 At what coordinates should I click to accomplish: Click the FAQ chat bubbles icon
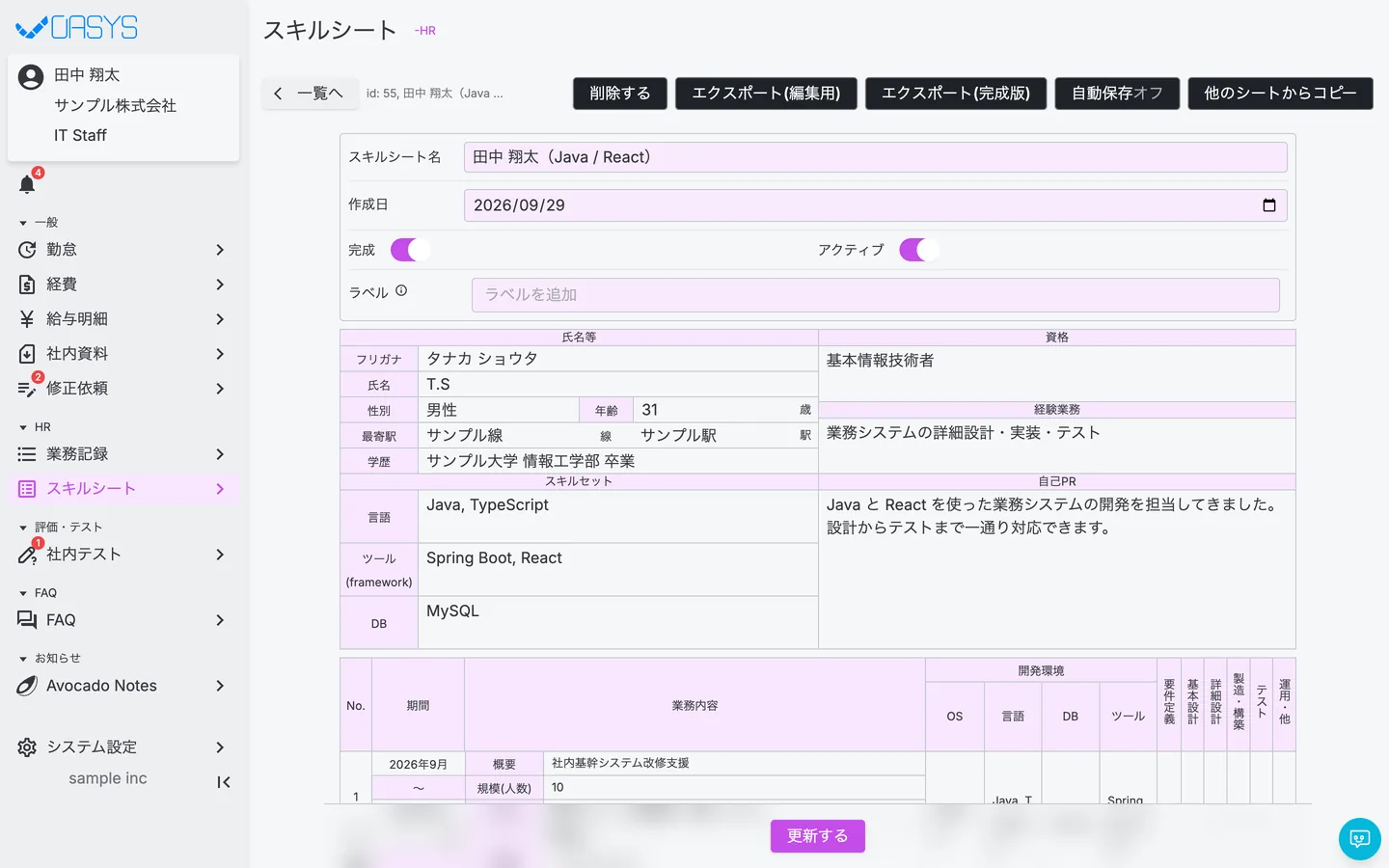point(27,620)
